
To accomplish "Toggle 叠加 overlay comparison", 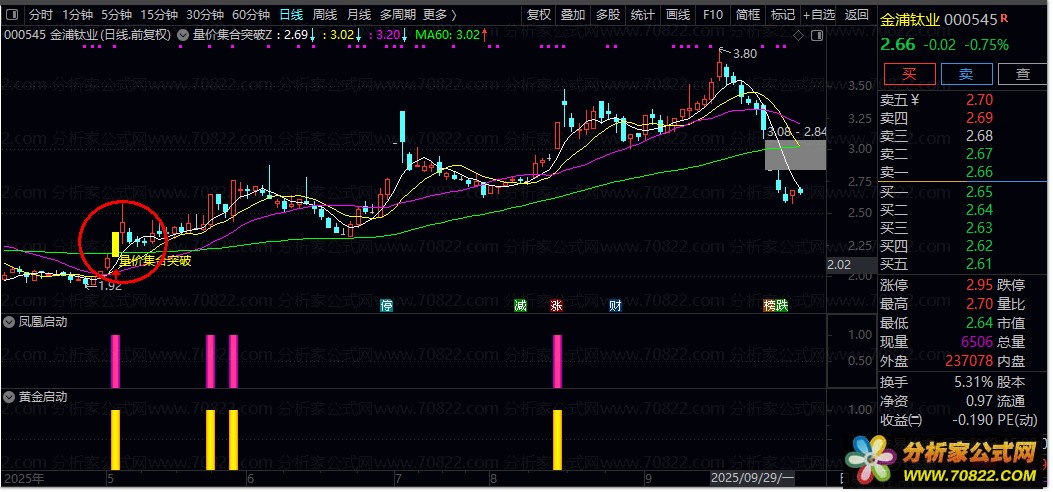I will click(573, 15).
